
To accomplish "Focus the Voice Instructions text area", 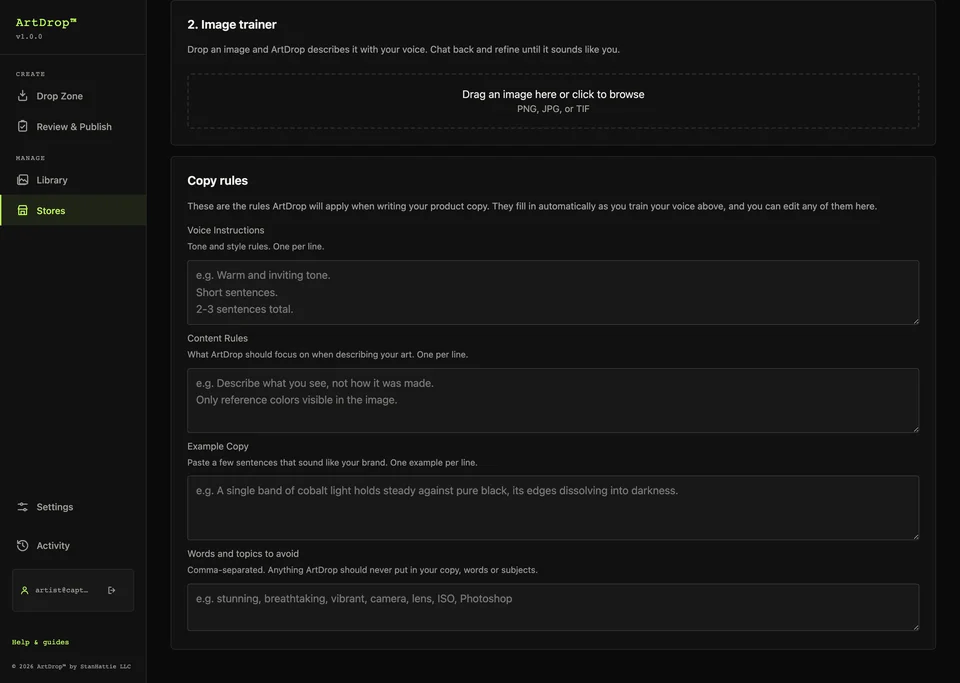I will (x=553, y=293).
